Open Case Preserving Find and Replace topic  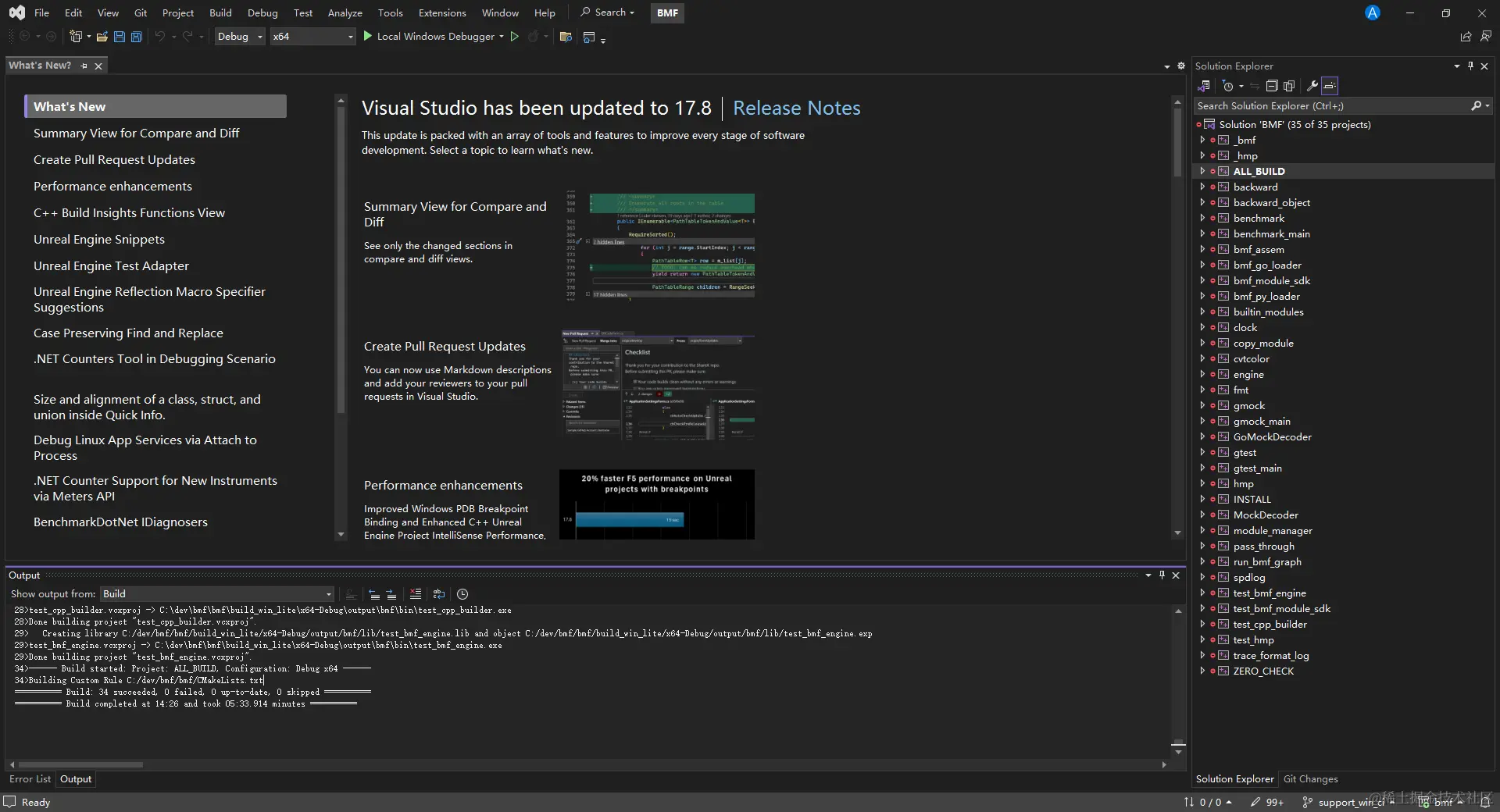[x=128, y=333]
